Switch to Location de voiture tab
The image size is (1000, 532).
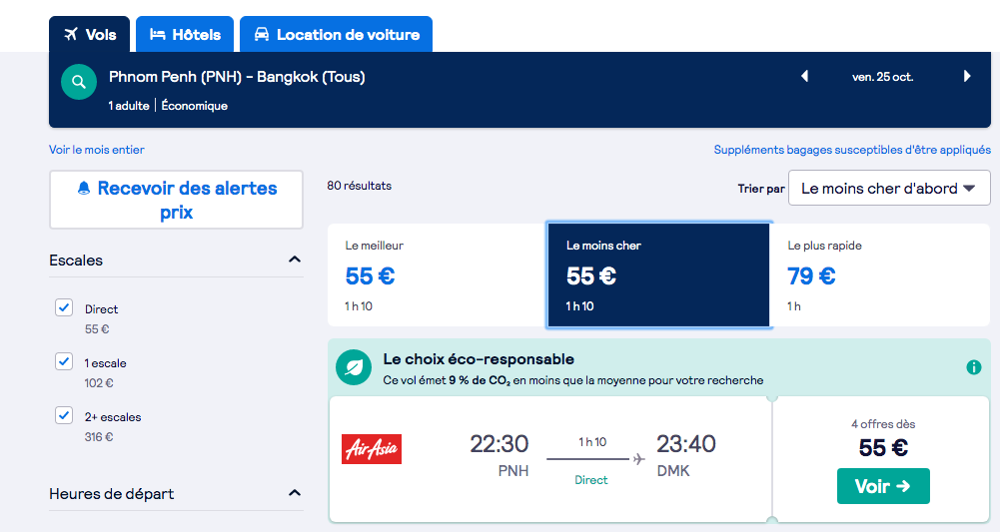point(336,34)
